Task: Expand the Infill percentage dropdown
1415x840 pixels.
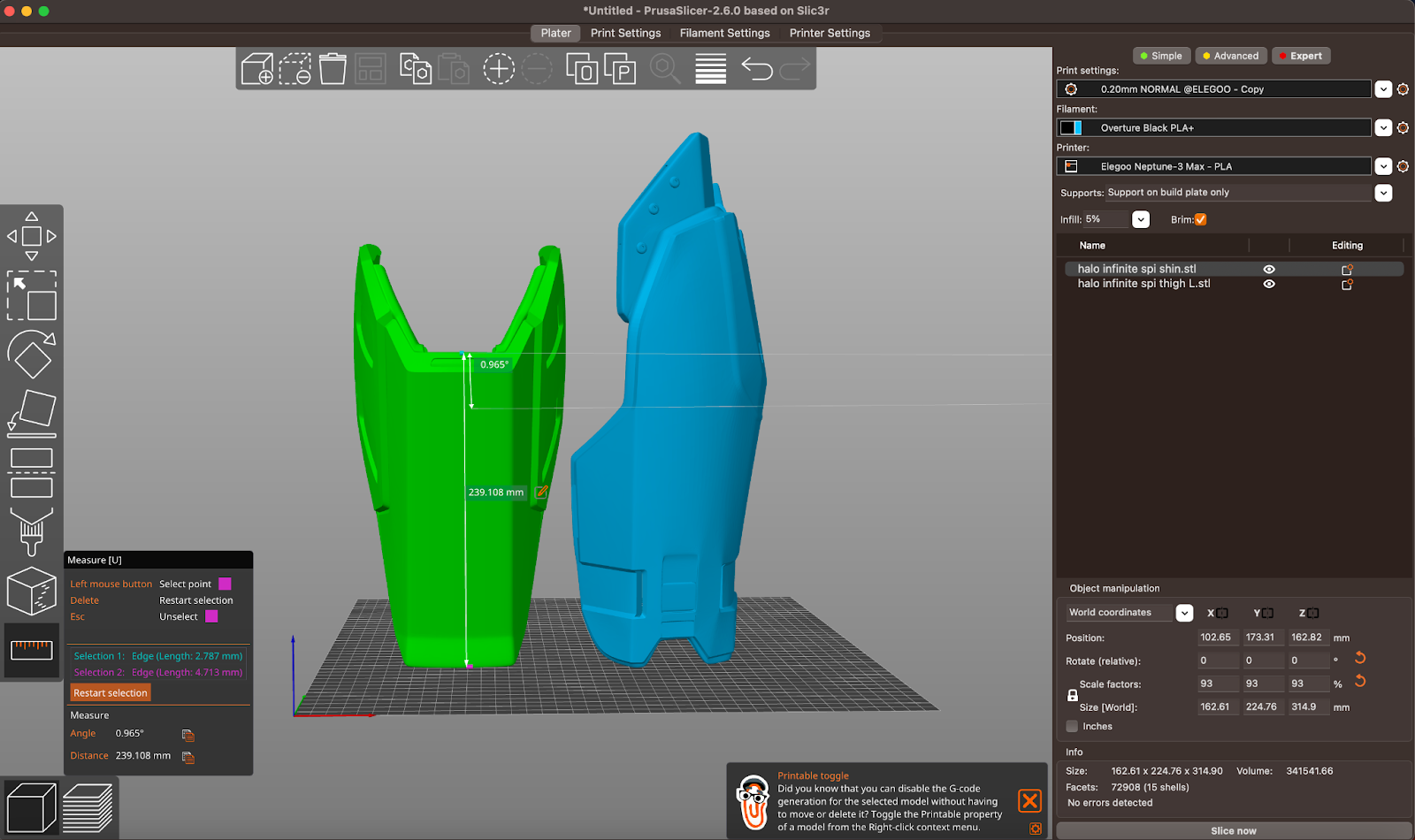Action: click(x=1141, y=219)
